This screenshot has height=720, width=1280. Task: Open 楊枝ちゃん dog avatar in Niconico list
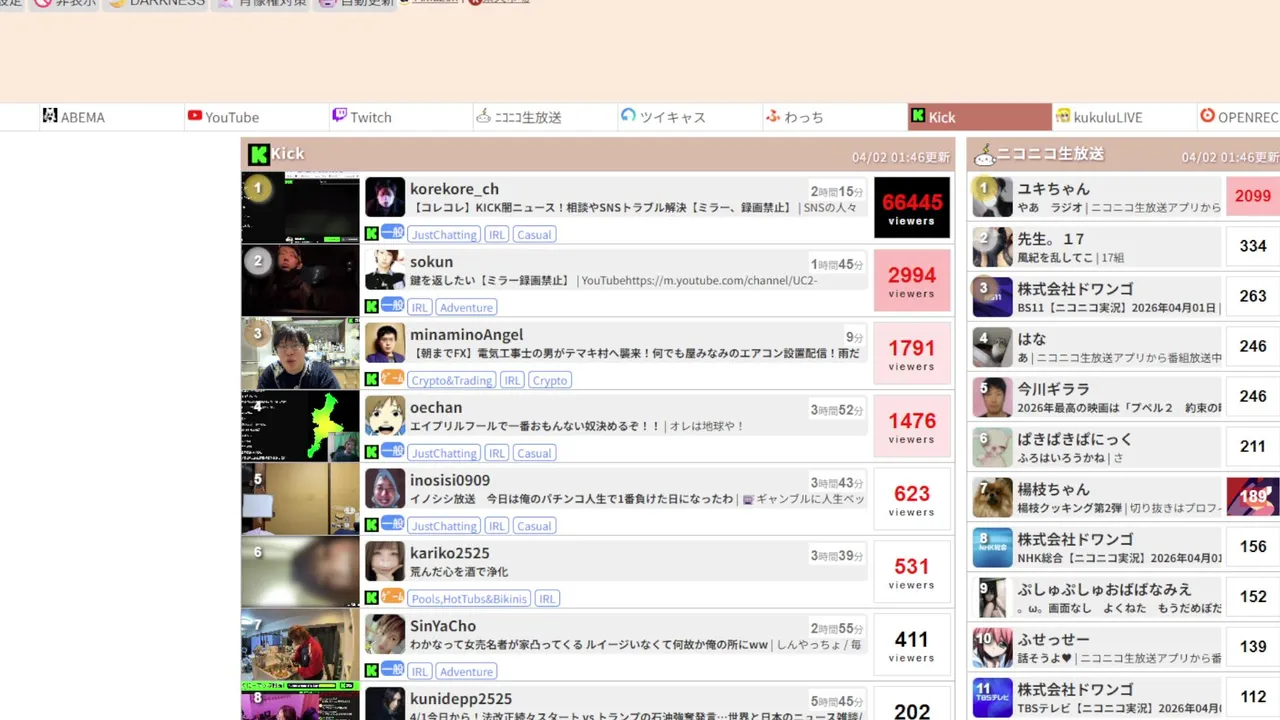[993, 497]
